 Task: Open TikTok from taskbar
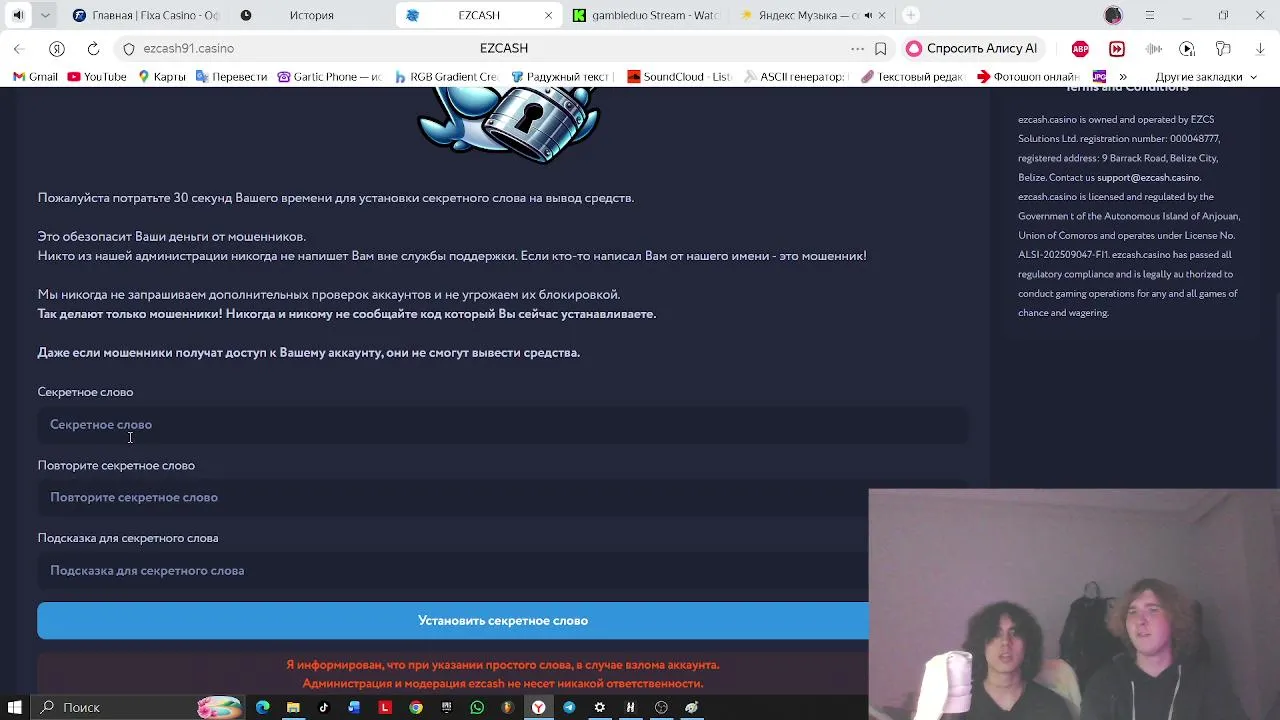pyautogui.click(x=324, y=707)
